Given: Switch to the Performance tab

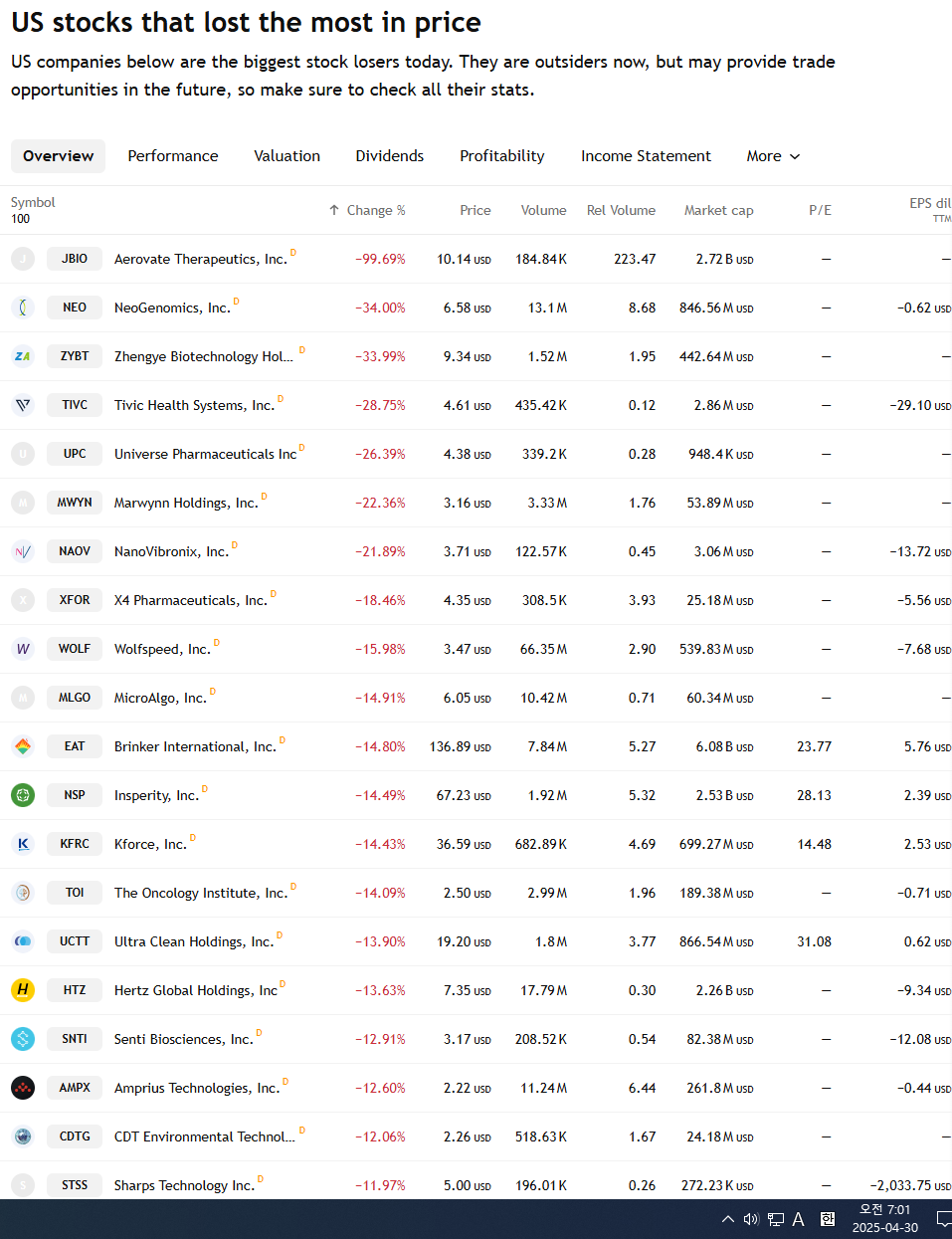Looking at the screenshot, I should click(x=173, y=156).
